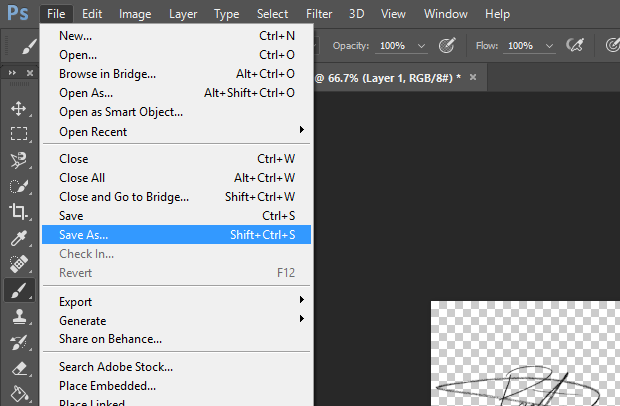Expand Export submenu

(302, 300)
